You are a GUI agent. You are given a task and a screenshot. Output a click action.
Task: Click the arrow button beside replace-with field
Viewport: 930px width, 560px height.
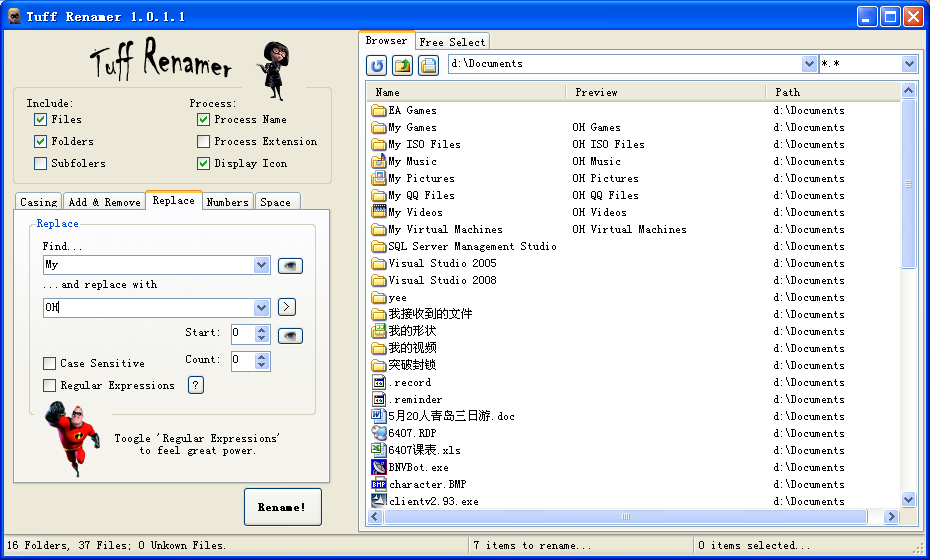[x=287, y=307]
